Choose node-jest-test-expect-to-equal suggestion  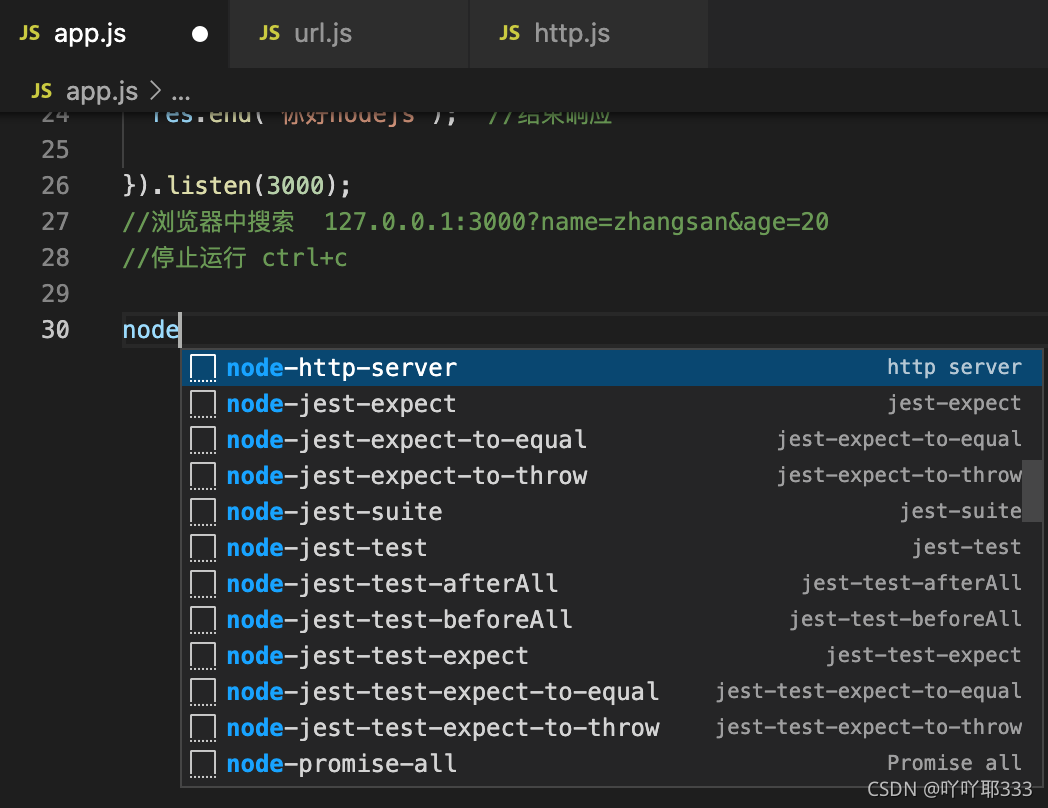[612, 692]
